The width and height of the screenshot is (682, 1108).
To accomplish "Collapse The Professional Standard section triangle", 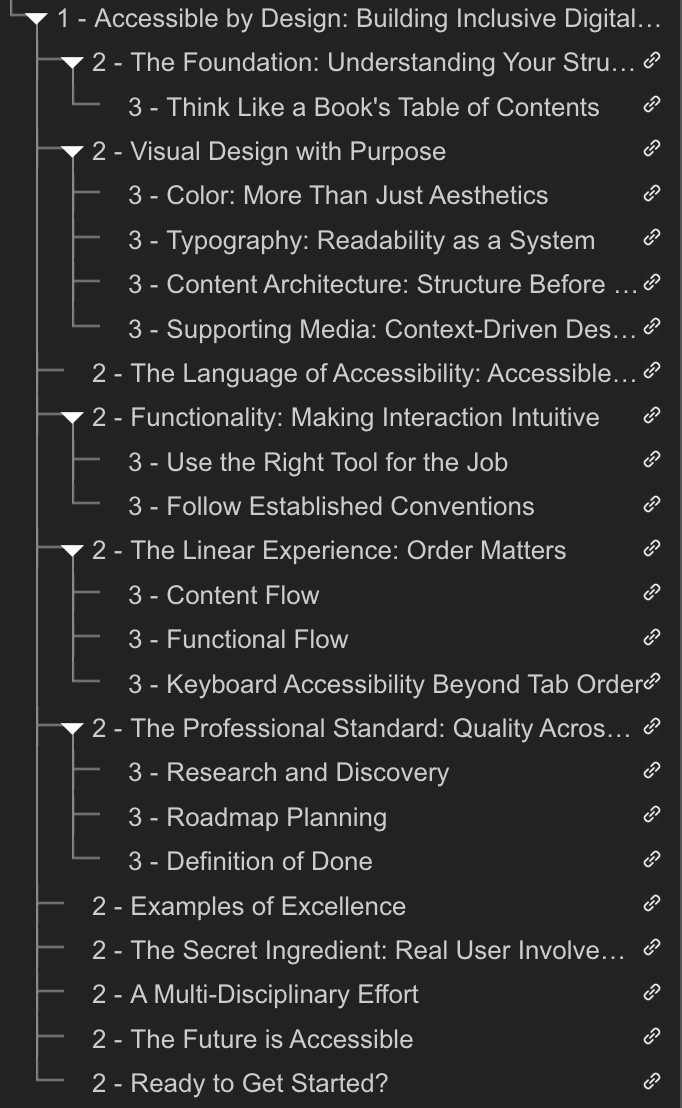I will coord(72,729).
